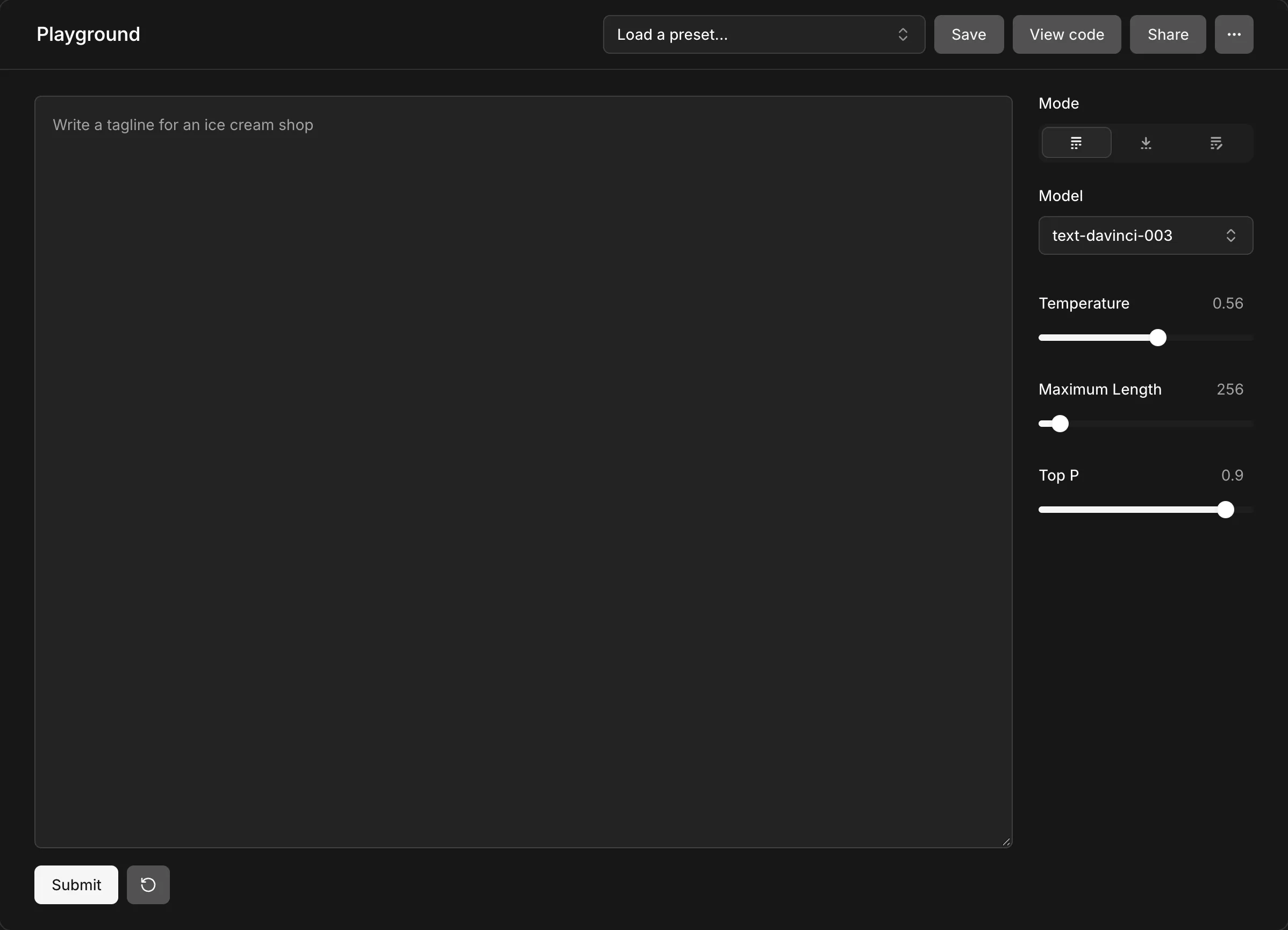
Task: Click the model selector chevron arrows
Action: pos(1230,235)
